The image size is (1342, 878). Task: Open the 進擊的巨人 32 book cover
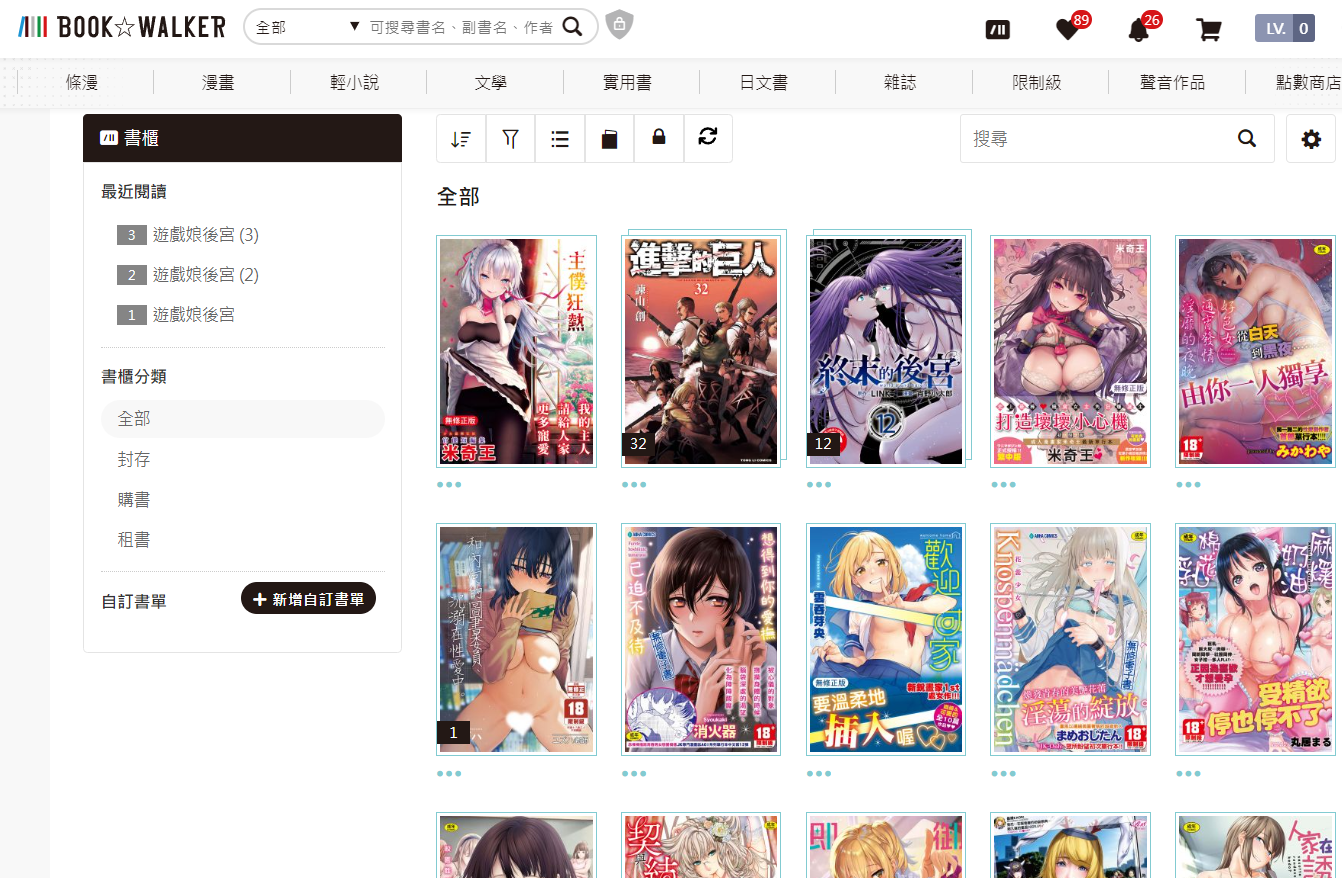click(x=701, y=350)
